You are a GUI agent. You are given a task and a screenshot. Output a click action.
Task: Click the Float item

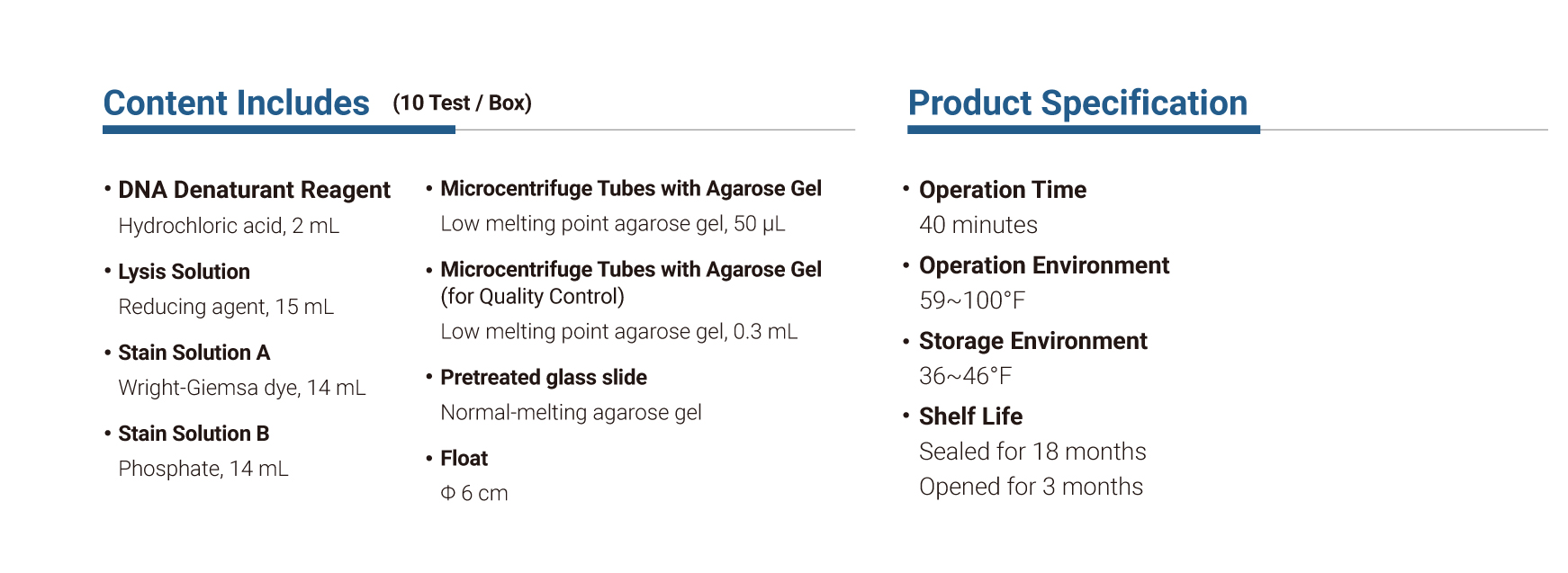pyautogui.click(x=464, y=459)
